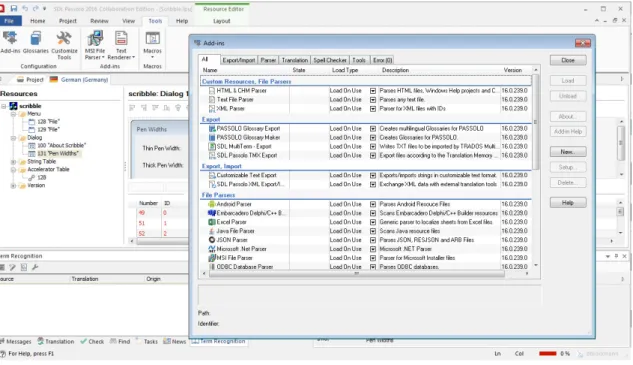The width and height of the screenshot is (633, 365).
Task: Select the HTML & CHM Parser add-in icon
Action: point(212,90)
